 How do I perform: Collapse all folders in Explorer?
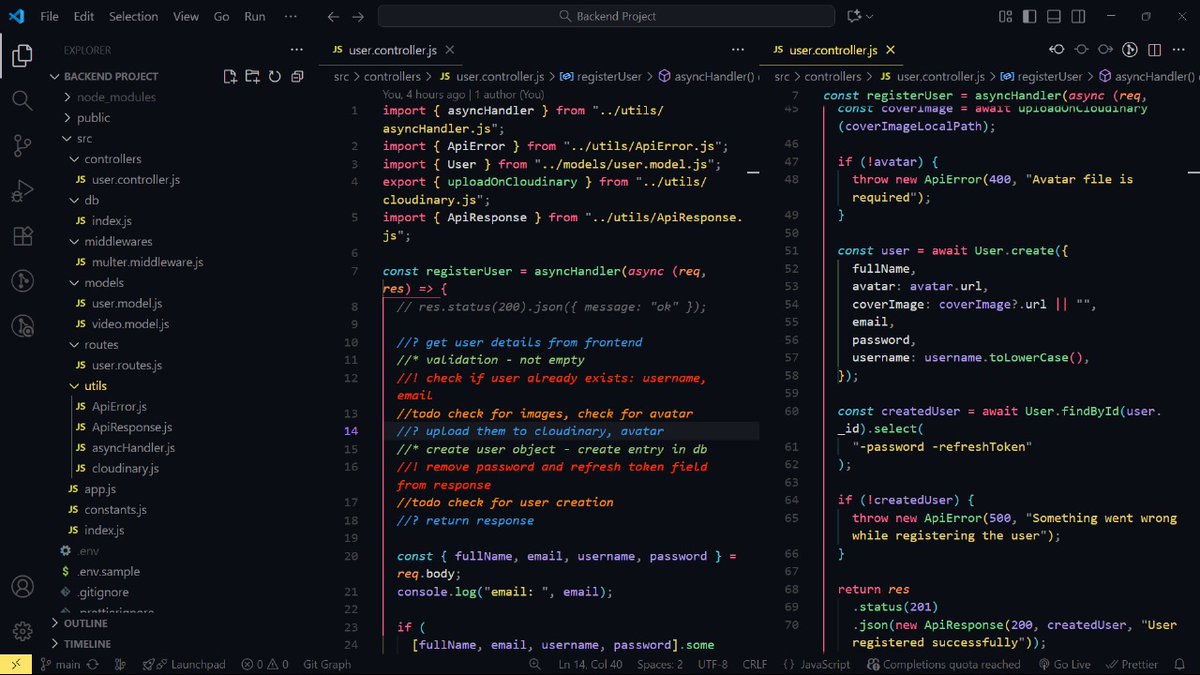click(x=296, y=76)
